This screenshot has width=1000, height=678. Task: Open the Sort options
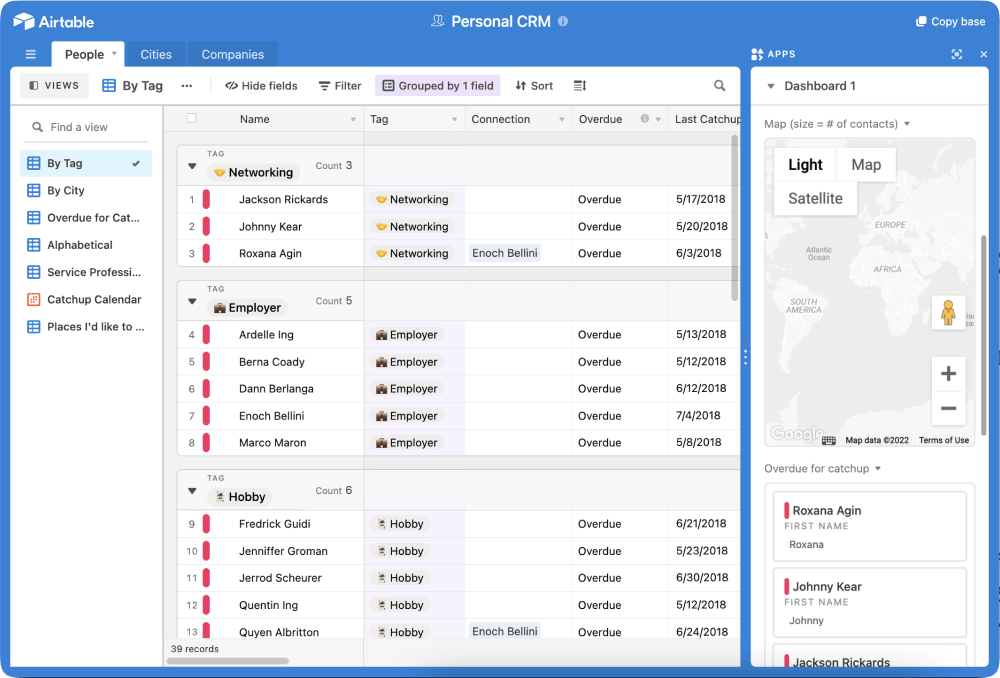(x=534, y=85)
